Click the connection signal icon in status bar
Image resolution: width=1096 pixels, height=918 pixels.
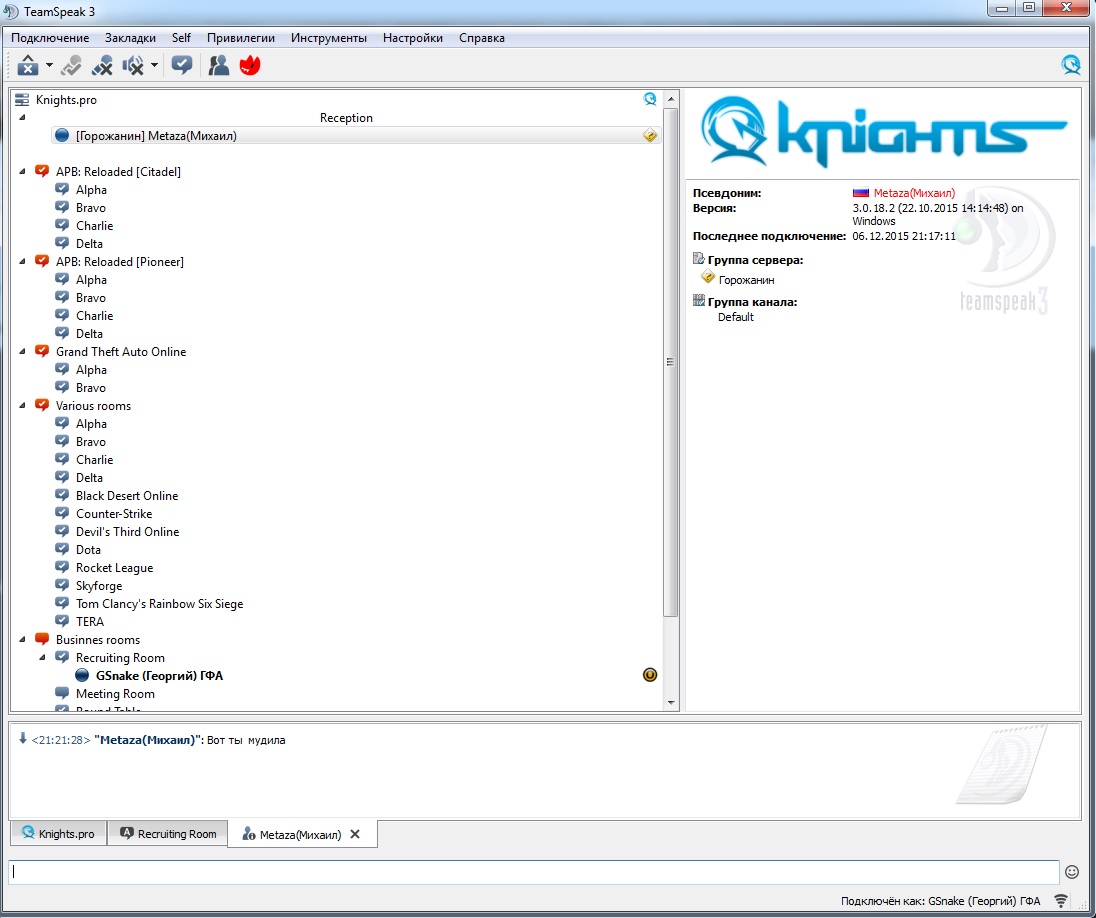pyautogui.click(x=1061, y=901)
